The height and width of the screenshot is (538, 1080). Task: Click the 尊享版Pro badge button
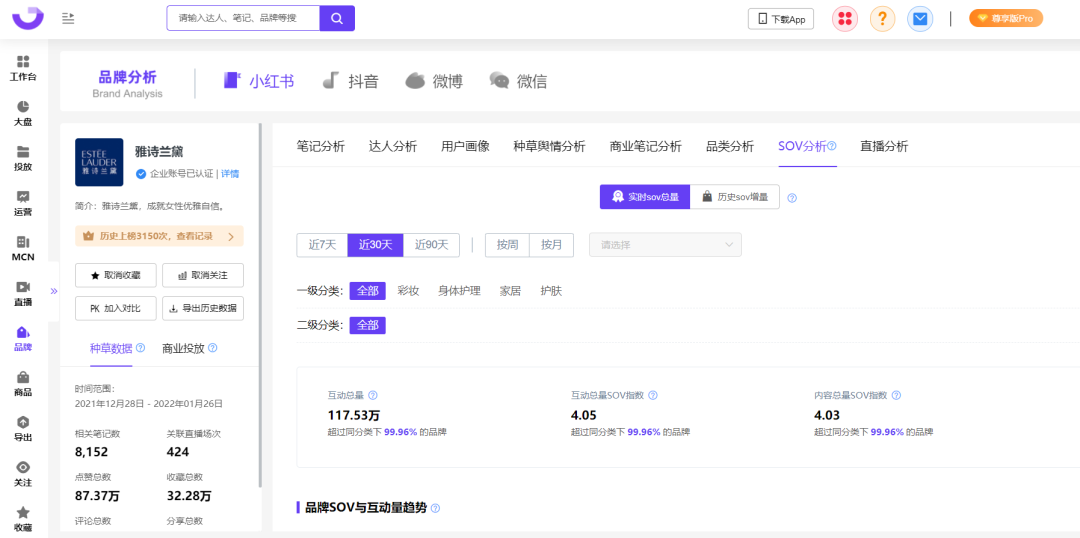(1006, 19)
